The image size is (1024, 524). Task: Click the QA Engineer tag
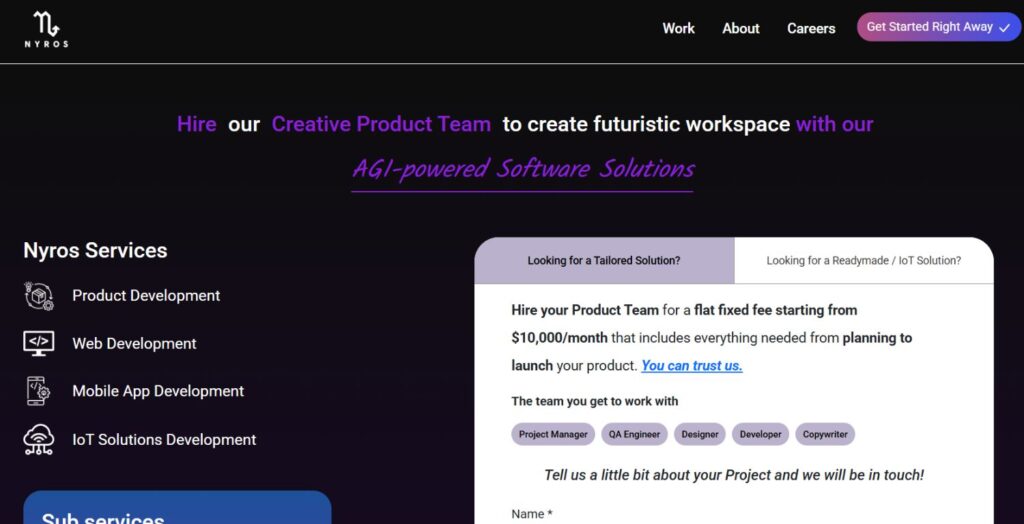[x=635, y=434]
